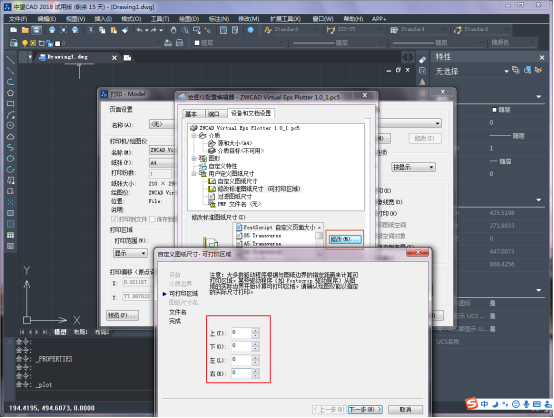The height and width of the screenshot is (418, 554).
Task: Toggle the 打印到文件 checkbox
Action: [114, 219]
